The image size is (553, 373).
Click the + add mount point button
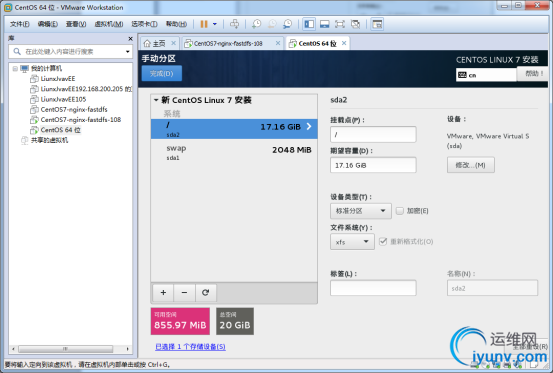coord(163,293)
